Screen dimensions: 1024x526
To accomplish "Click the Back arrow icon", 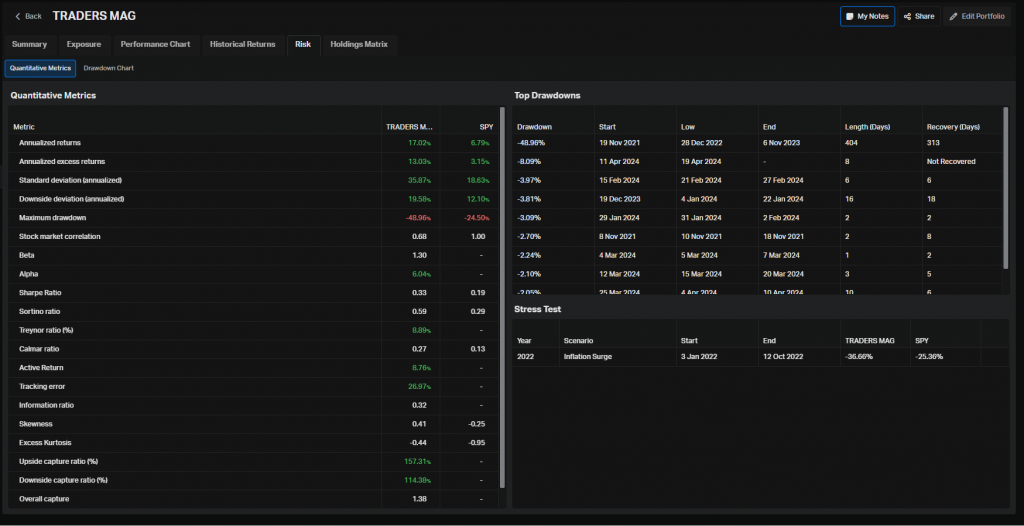I will coord(18,16).
